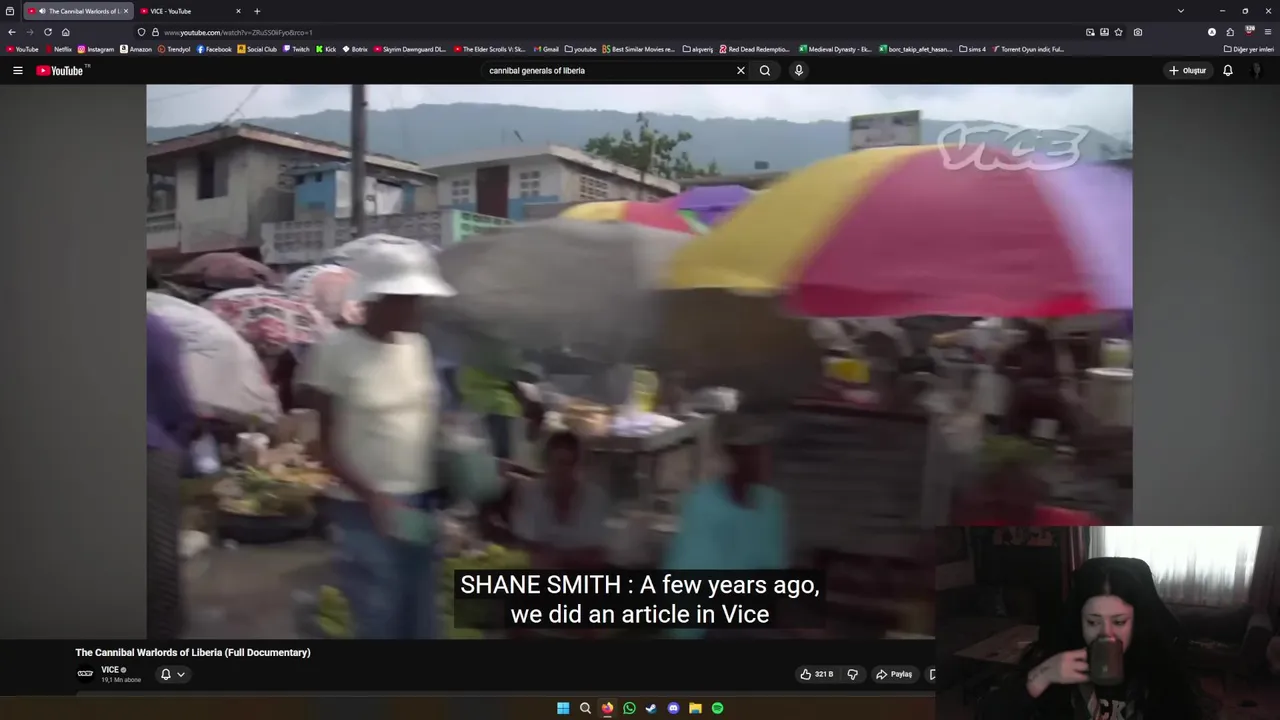The width and height of the screenshot is (1280, 720).
Task: Open Firefox View tab overview icon
Action: coord(10,11)
